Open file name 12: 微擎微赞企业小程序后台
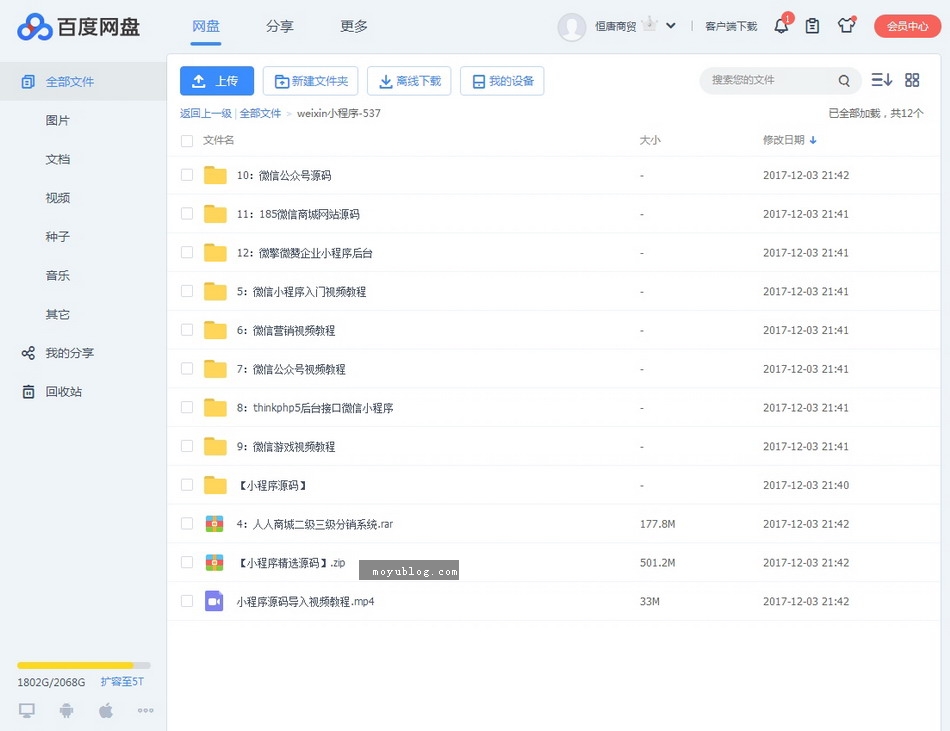Image resolution: width=950 pixels, height=731 pixels. [304, 253]
